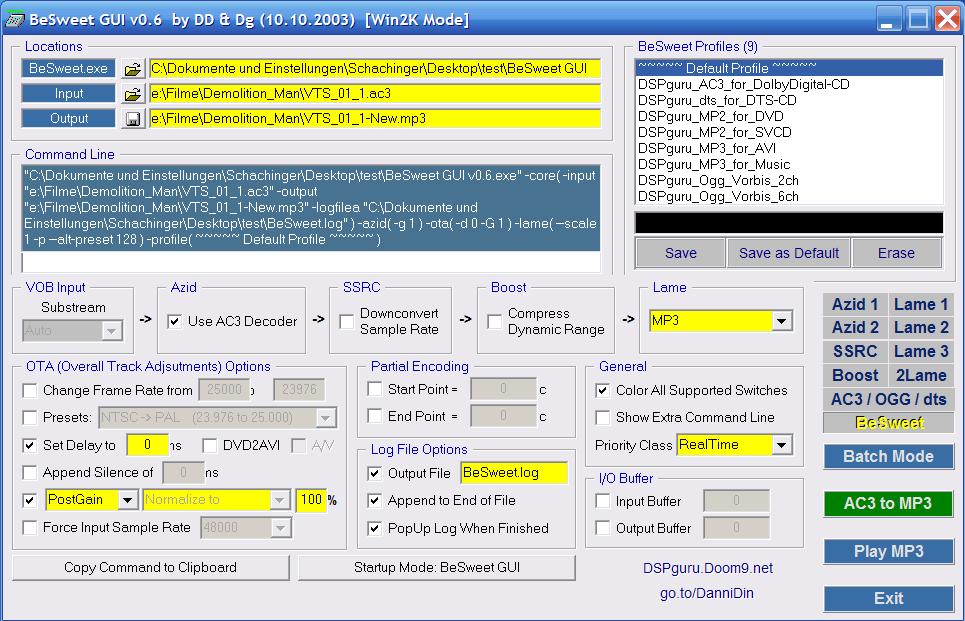Toggle the Use AC3 Decoder checkbox

[x=174, y=321]
